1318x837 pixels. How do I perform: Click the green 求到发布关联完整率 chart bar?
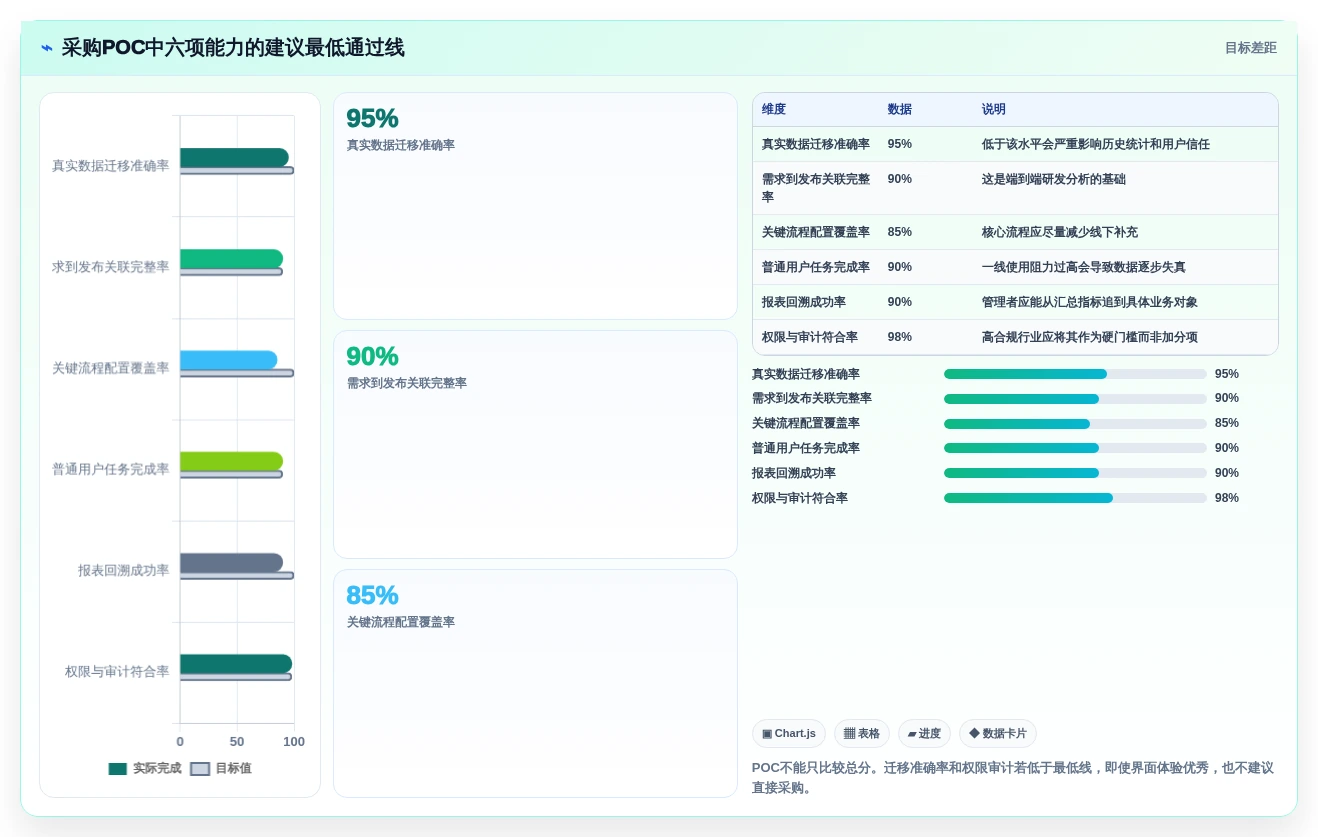(231, 259)
